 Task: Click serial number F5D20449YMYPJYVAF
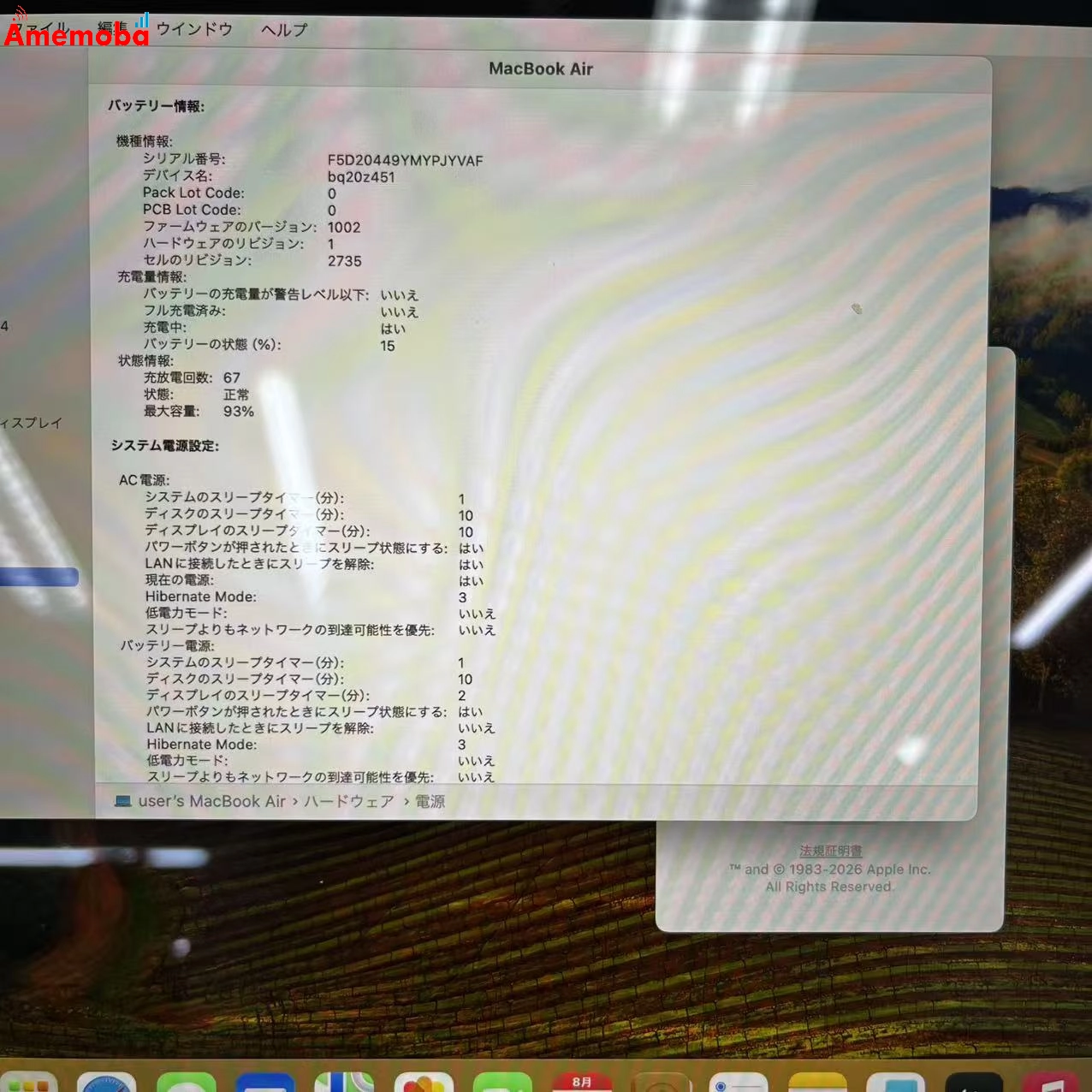(405, 160)
